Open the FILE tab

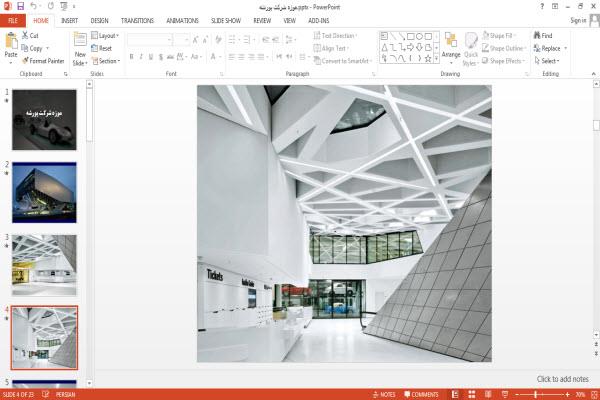[x=13, y=21]
